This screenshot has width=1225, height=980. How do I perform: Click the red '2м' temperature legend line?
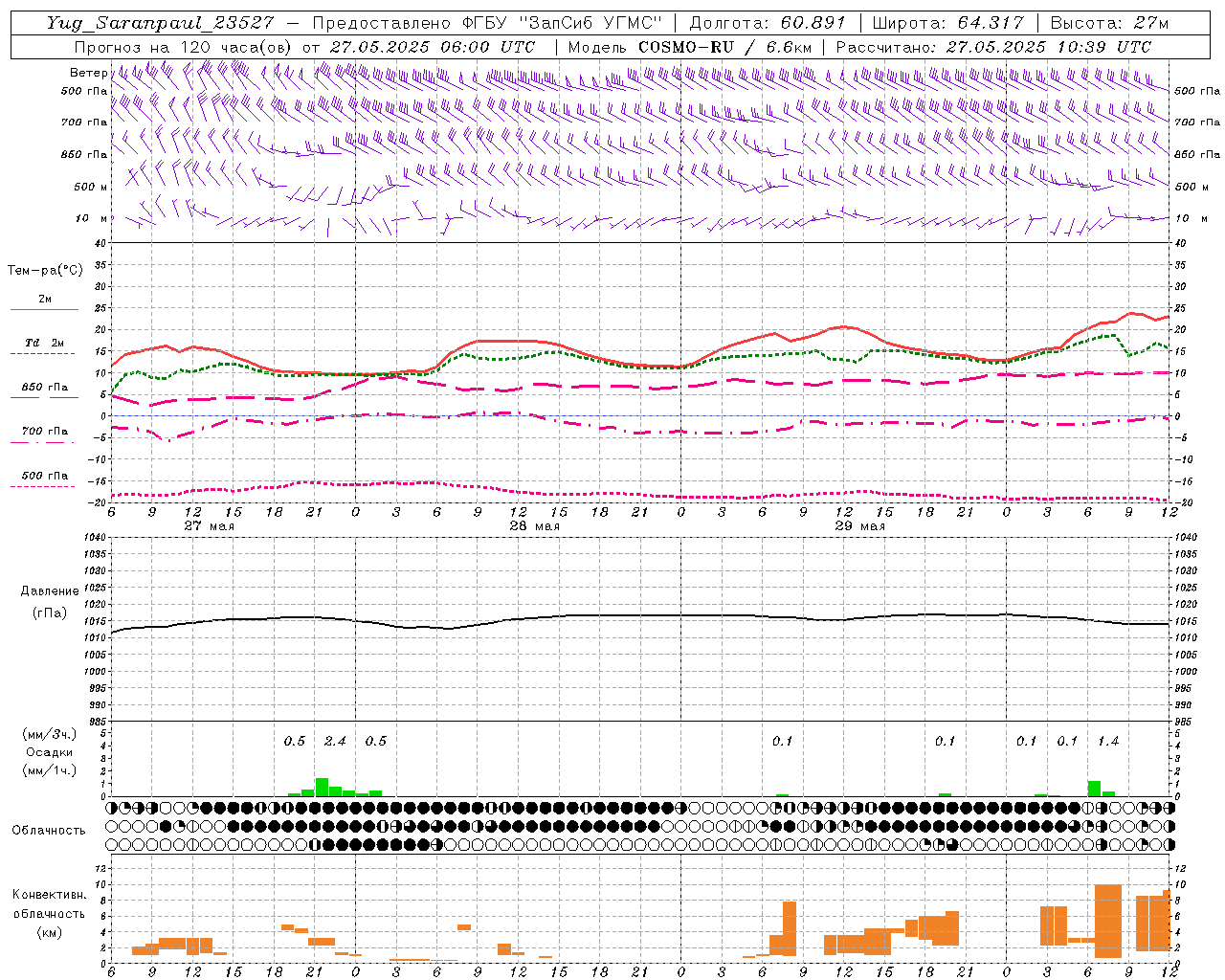44,309
